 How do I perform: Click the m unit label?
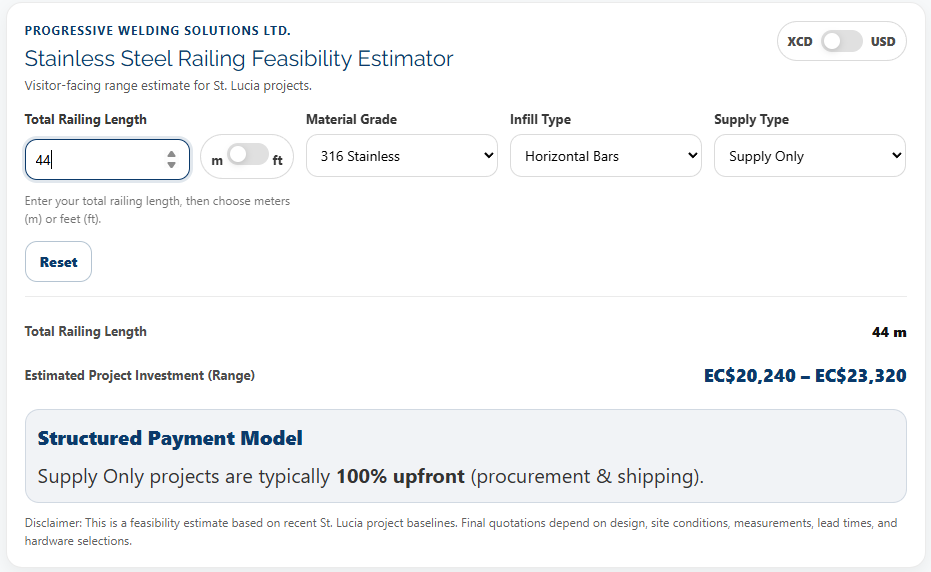point(217,160)
